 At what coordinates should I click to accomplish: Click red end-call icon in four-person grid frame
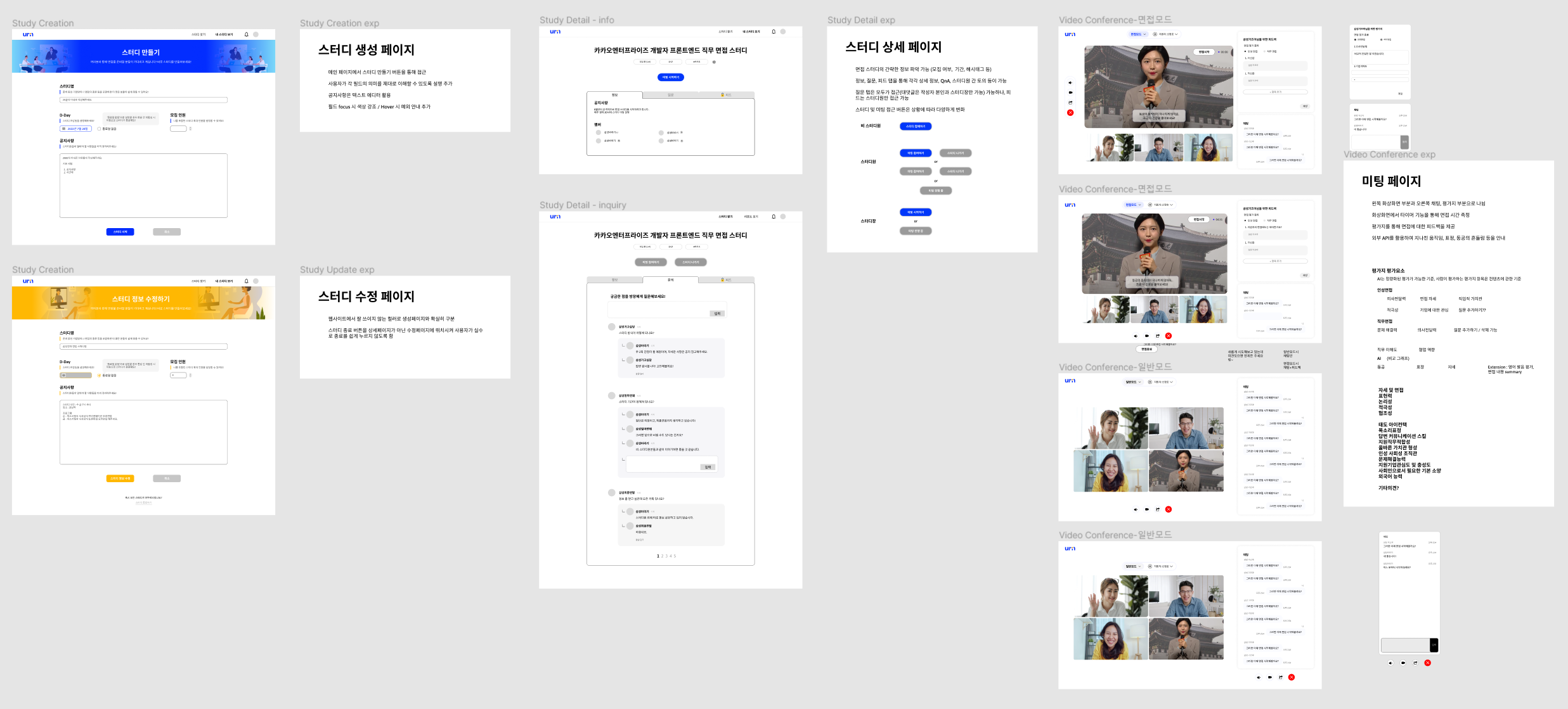(1169, 509)
